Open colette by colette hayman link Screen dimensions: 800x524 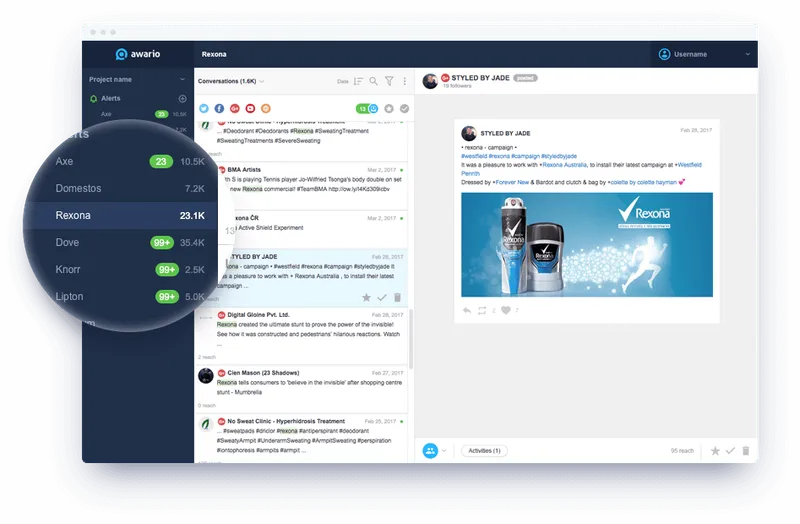(643, 182)
